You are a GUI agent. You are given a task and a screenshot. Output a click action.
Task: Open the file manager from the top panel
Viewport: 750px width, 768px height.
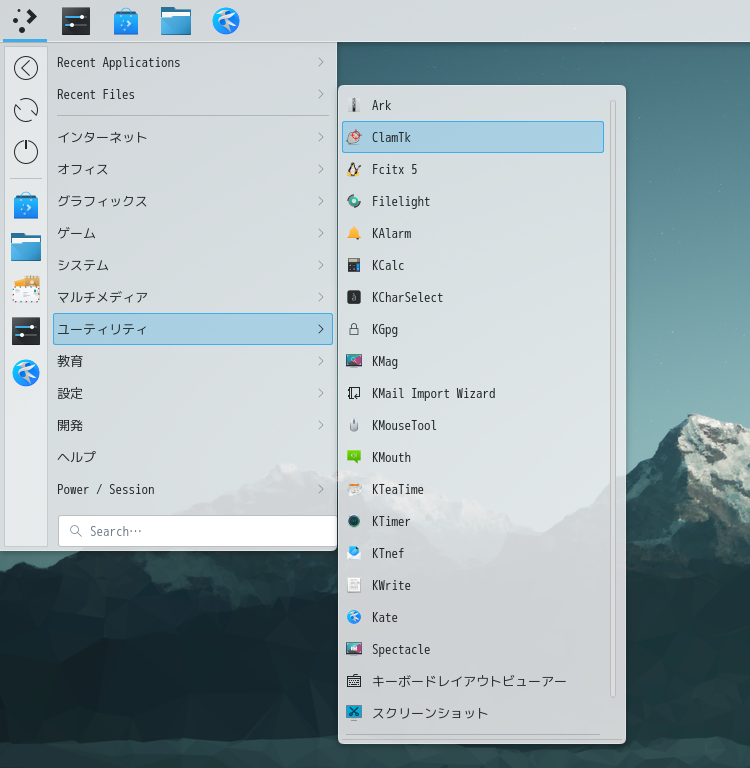pos(176,21)
